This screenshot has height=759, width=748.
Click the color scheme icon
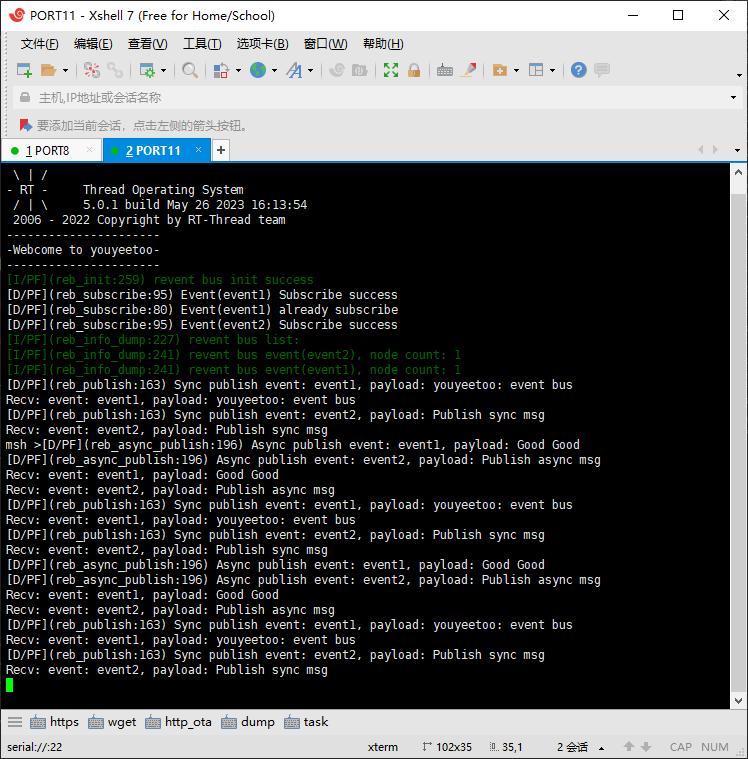[221, 70]
